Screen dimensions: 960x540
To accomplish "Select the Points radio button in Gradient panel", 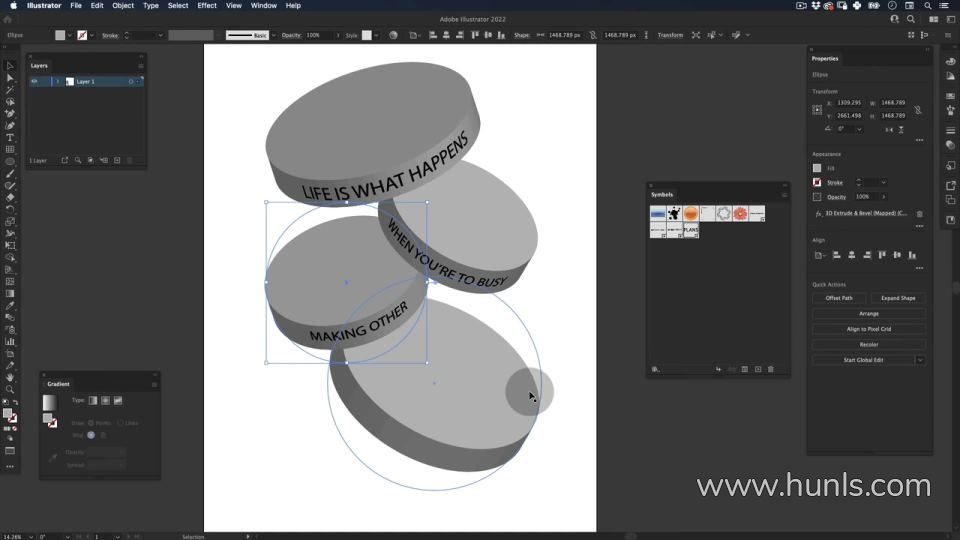I will click(91, 423).
